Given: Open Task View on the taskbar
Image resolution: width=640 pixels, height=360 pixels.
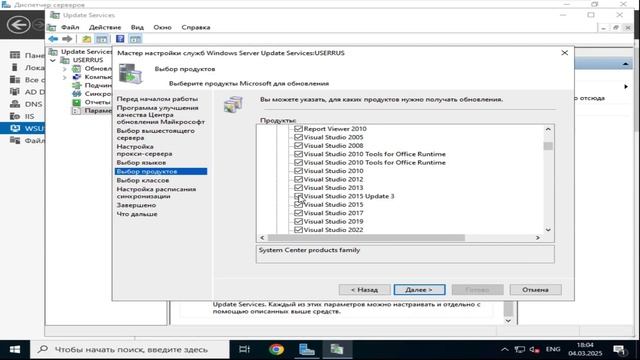Looking at the screenshot, I should (x=244, y=350).
